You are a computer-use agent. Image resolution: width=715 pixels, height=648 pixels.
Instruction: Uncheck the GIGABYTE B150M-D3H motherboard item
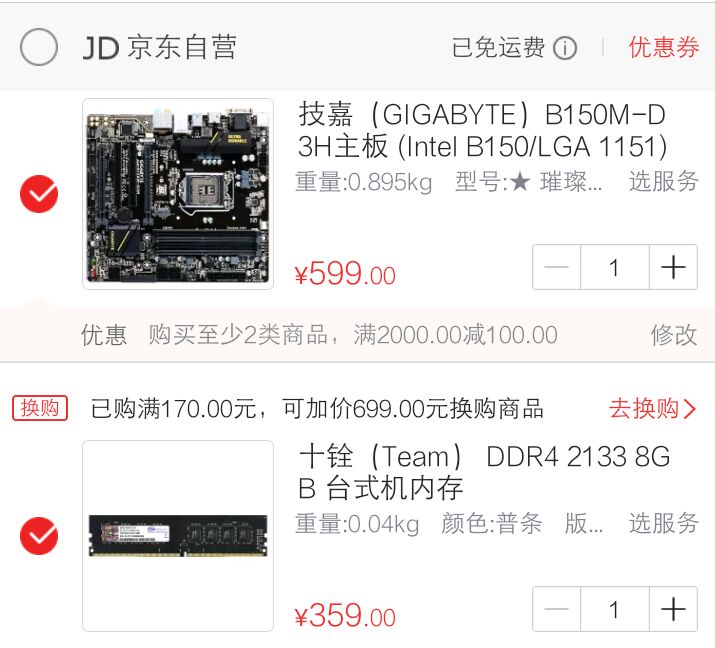(39, 194)
